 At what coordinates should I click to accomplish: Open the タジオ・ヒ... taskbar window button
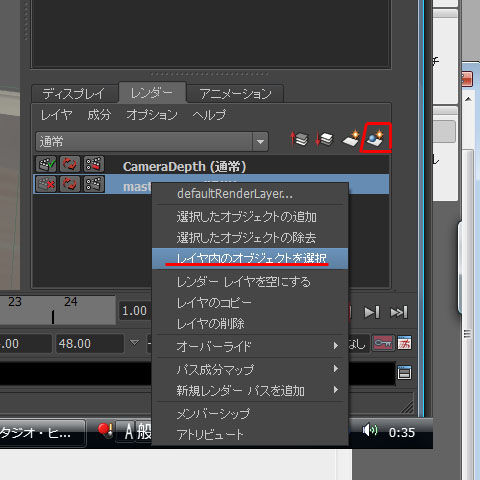tap(42, 432)
